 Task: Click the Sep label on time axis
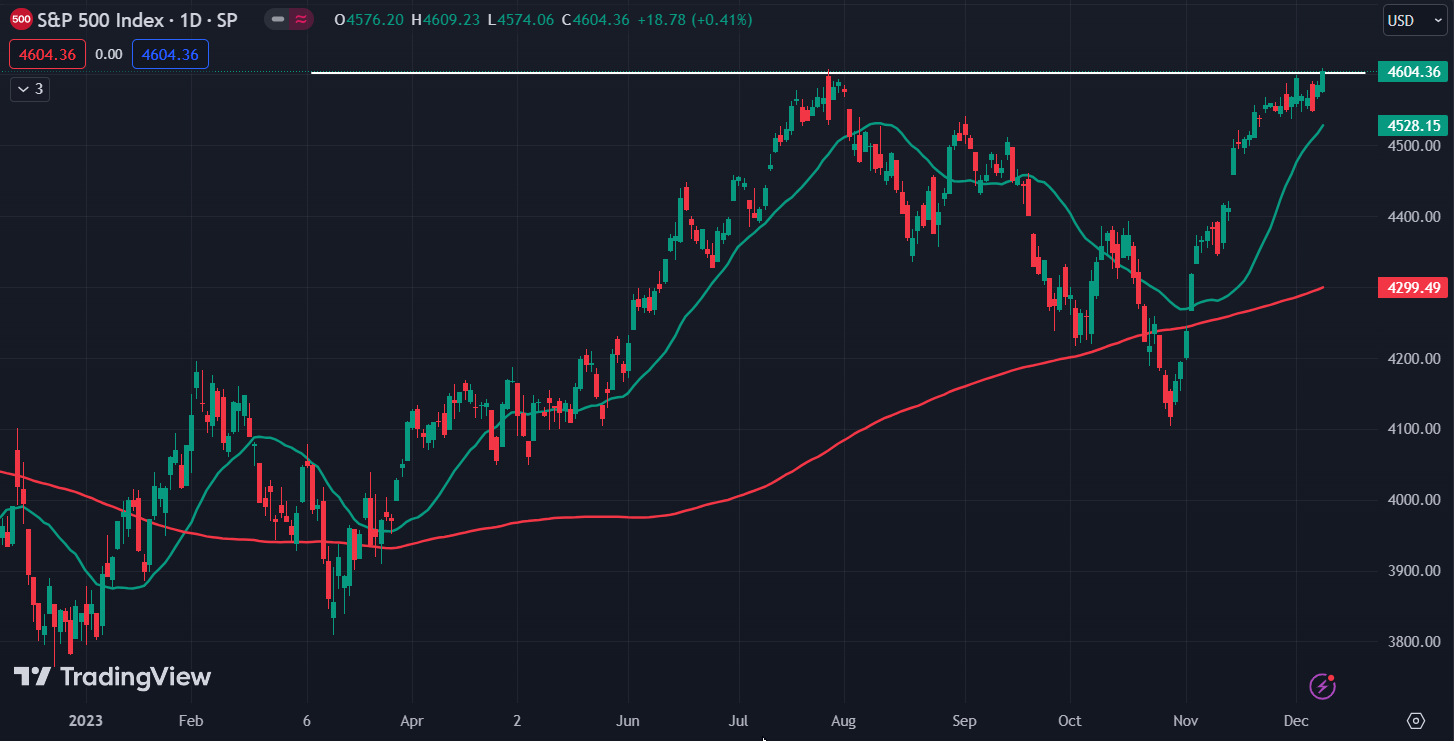point(964,720)
